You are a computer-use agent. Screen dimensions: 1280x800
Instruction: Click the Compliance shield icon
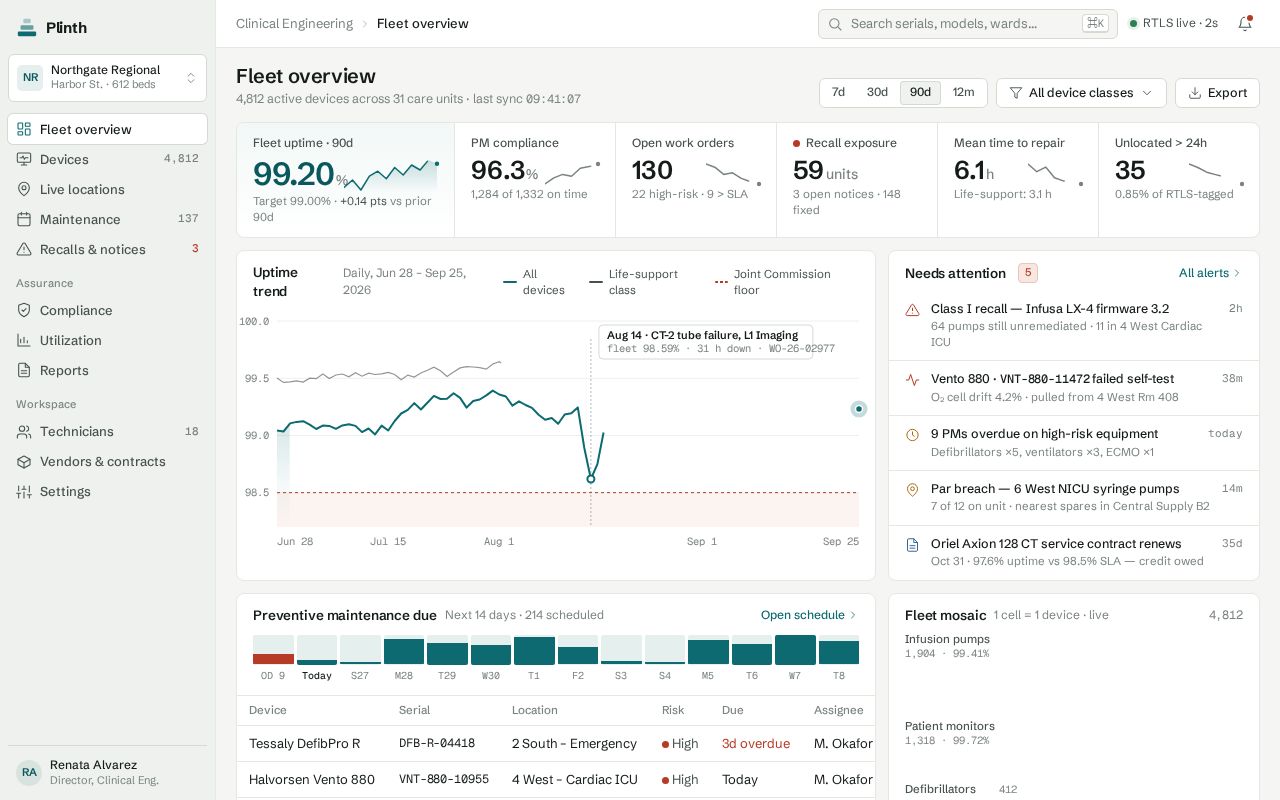(x=24, y=311)
